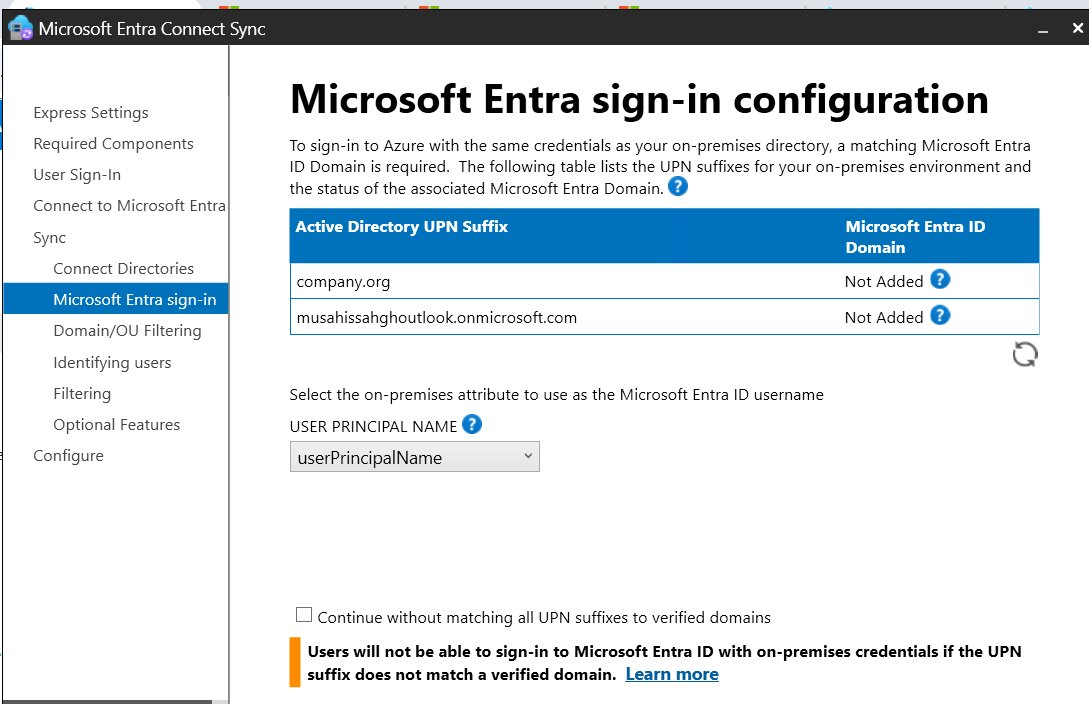Open Identifying users step
1089x704 pixels.
tap(112, 363)
